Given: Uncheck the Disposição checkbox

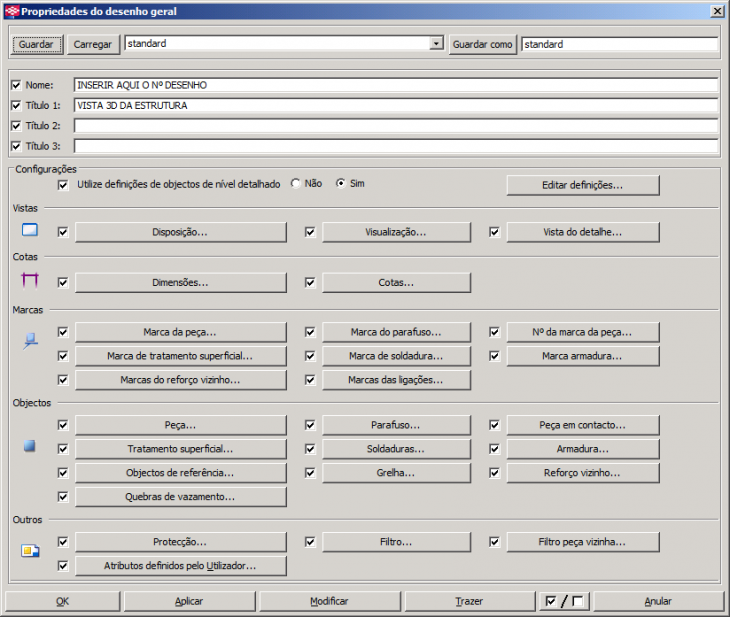Looking at the screenshot, I should coord(63,232).
